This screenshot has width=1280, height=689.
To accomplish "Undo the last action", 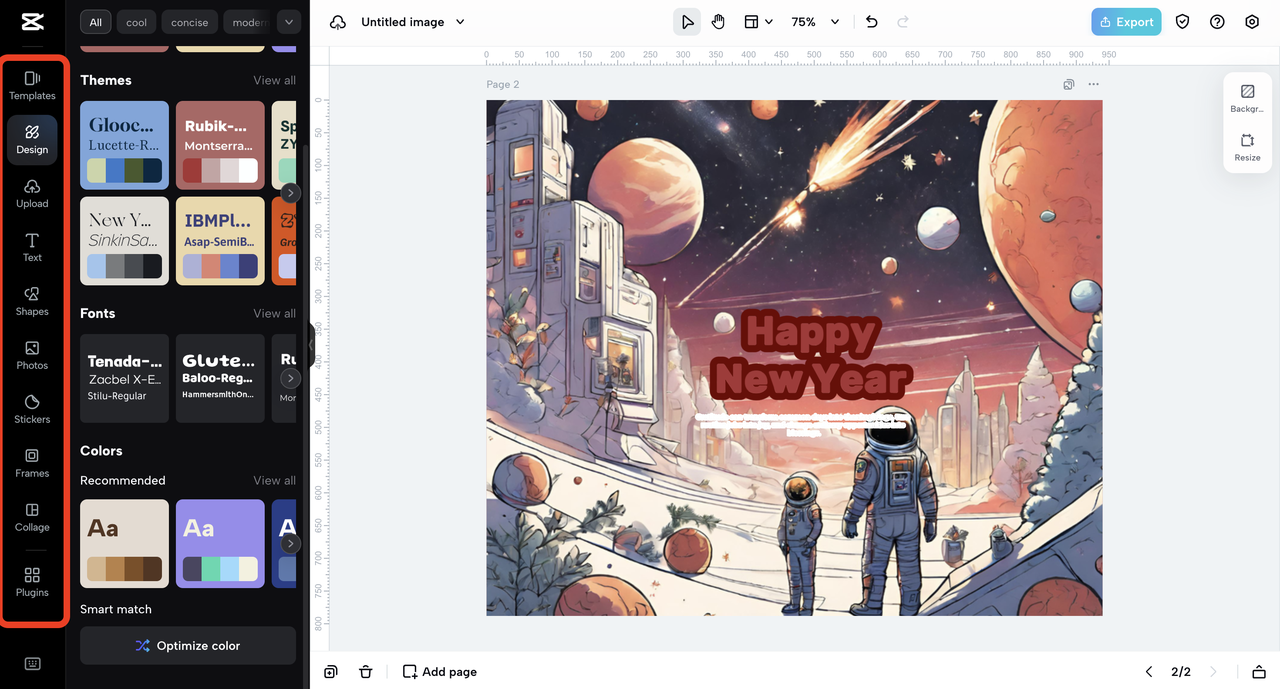I will click(x=871, y=22).
